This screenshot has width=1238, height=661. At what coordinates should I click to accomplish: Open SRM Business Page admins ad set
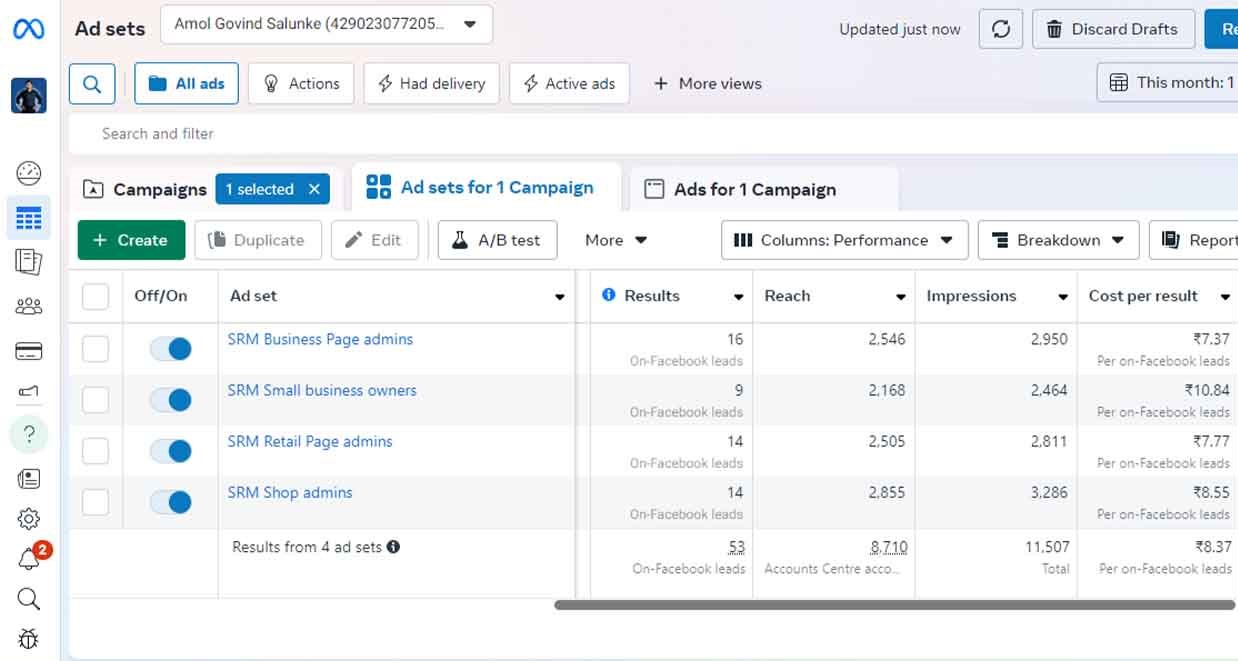pos(320,339)
